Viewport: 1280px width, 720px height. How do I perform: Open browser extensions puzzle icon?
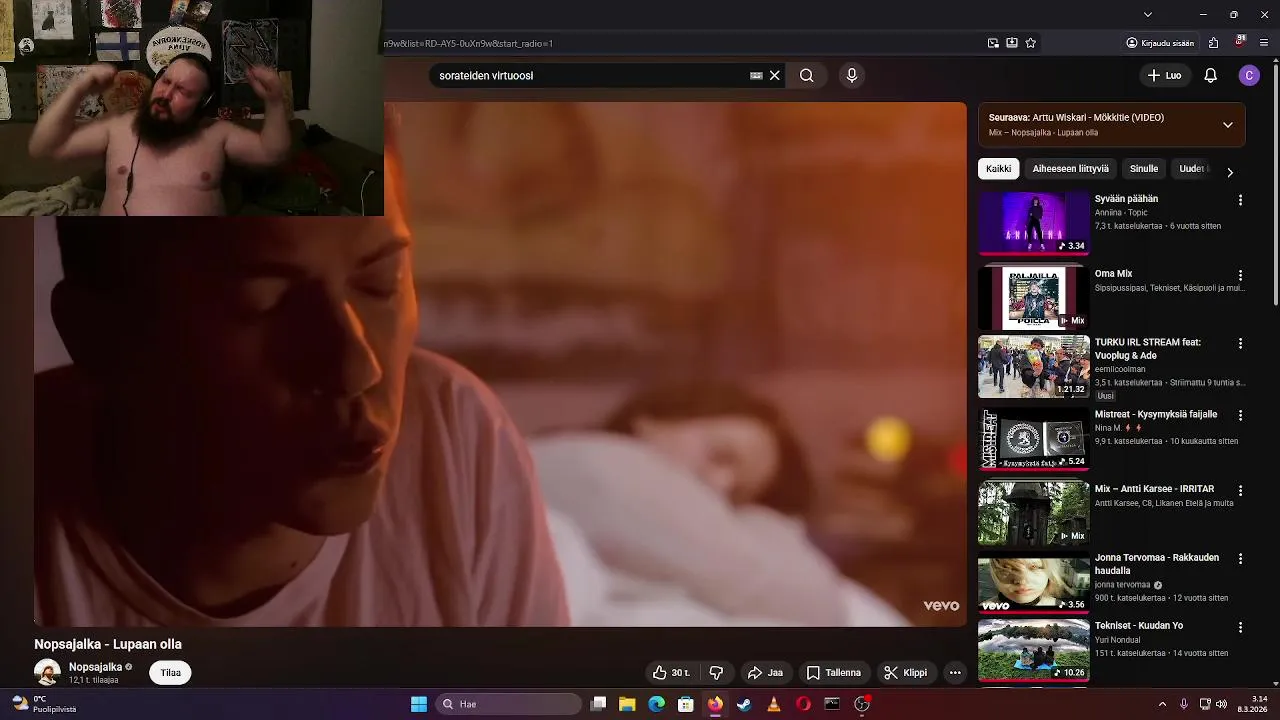click(x=1213, y=43)
